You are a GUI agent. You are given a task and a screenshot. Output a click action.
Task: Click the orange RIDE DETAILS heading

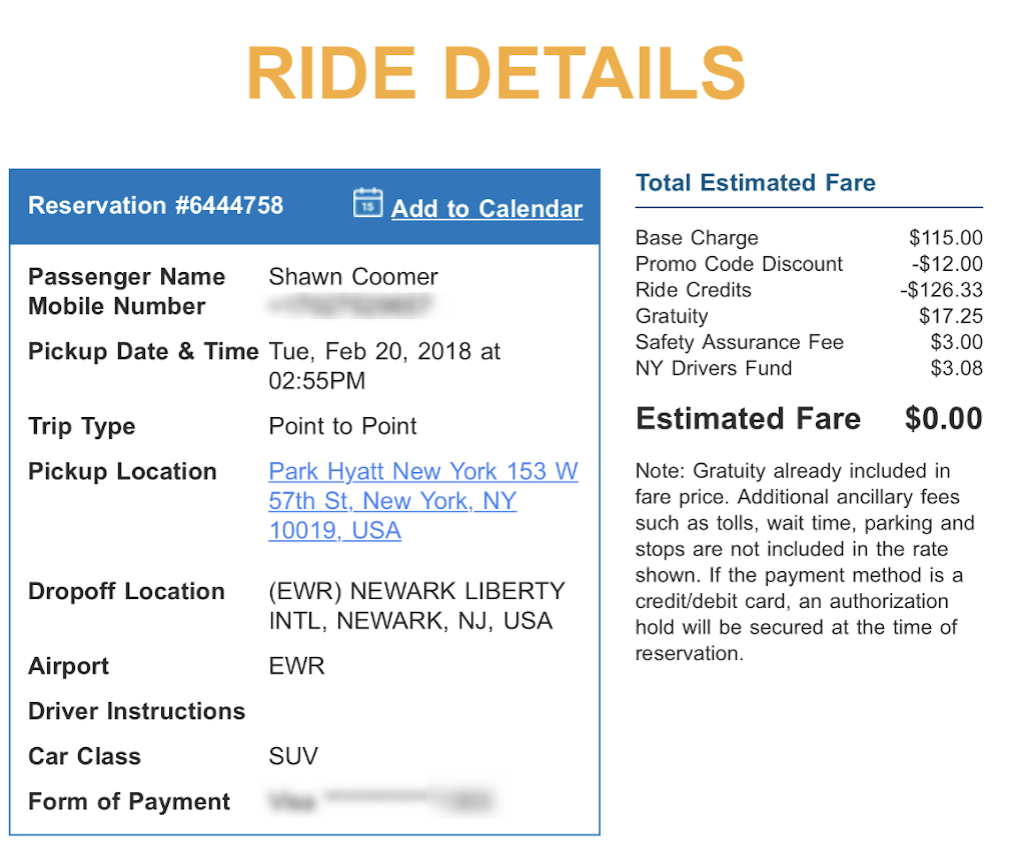pos(495,72)
